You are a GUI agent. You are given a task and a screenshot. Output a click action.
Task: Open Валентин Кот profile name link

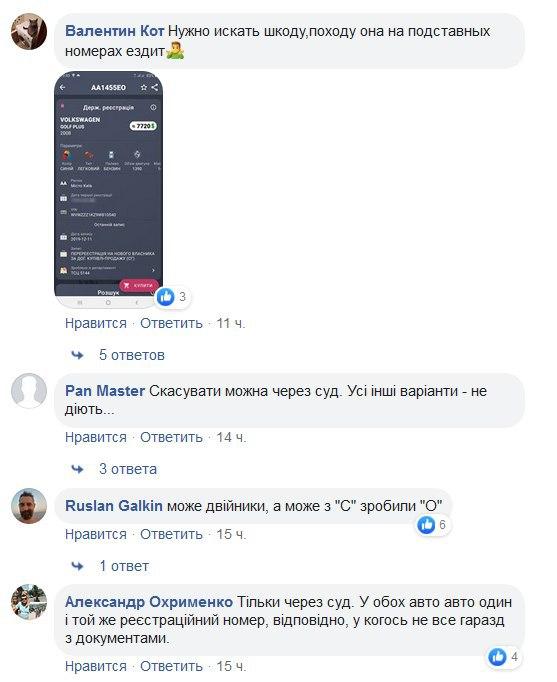click(114, 31)
